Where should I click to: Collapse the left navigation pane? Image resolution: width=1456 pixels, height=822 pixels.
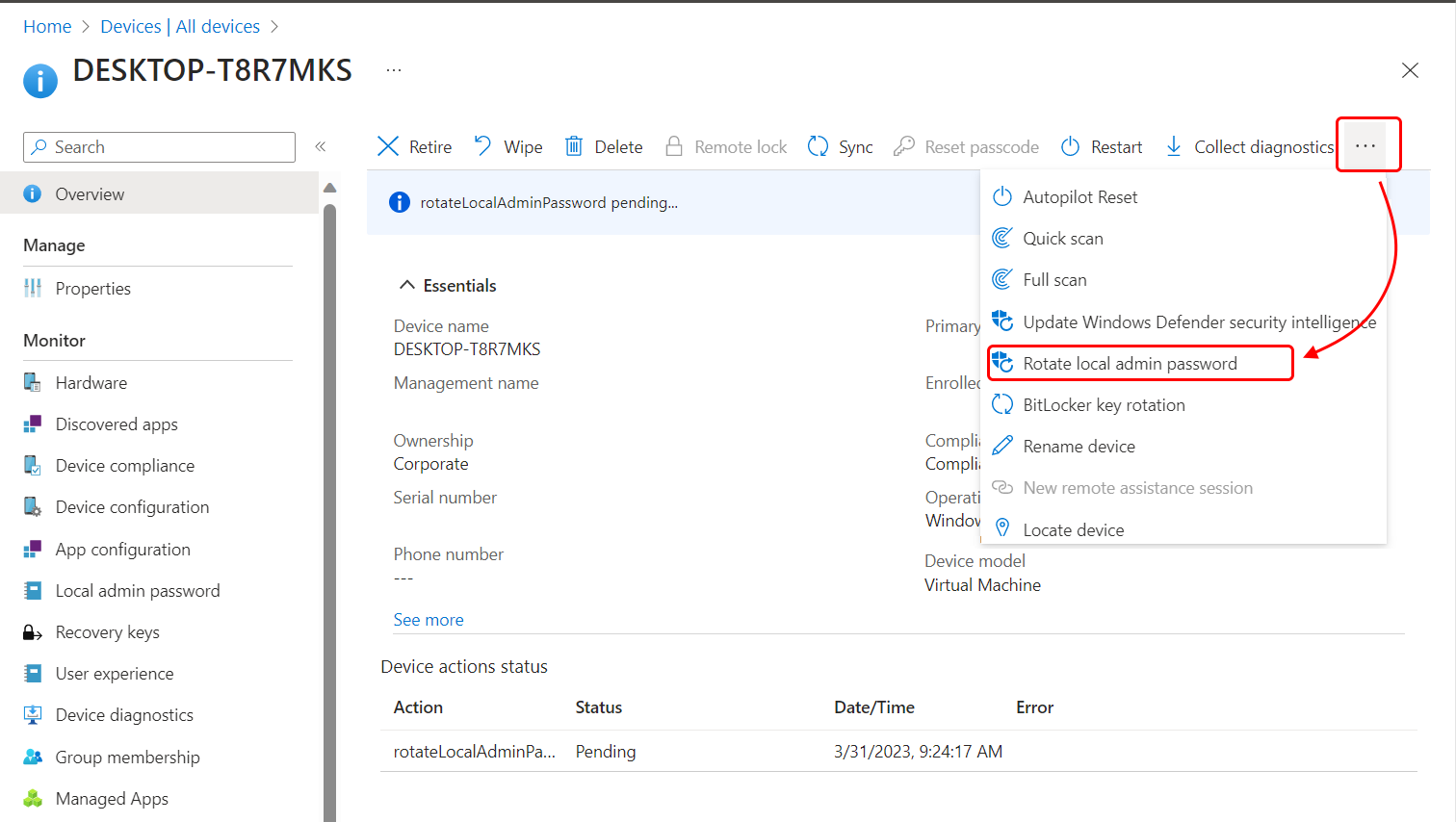(x=321, y=146)
